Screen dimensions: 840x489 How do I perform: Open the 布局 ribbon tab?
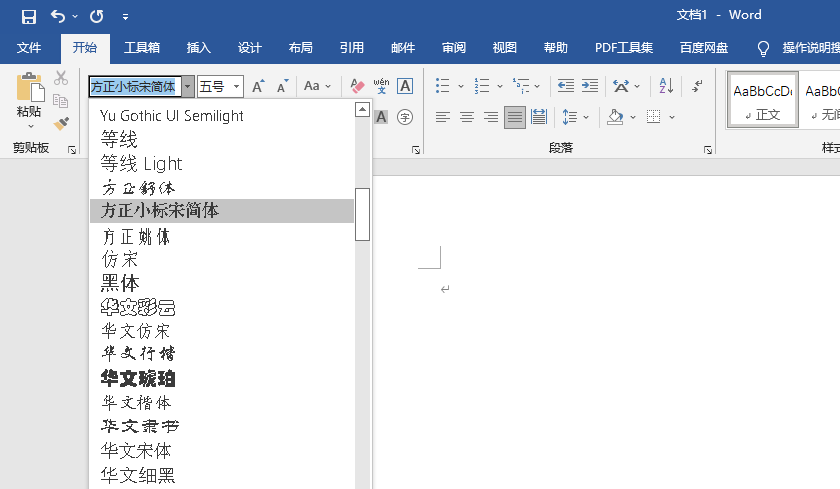[301, 48]
